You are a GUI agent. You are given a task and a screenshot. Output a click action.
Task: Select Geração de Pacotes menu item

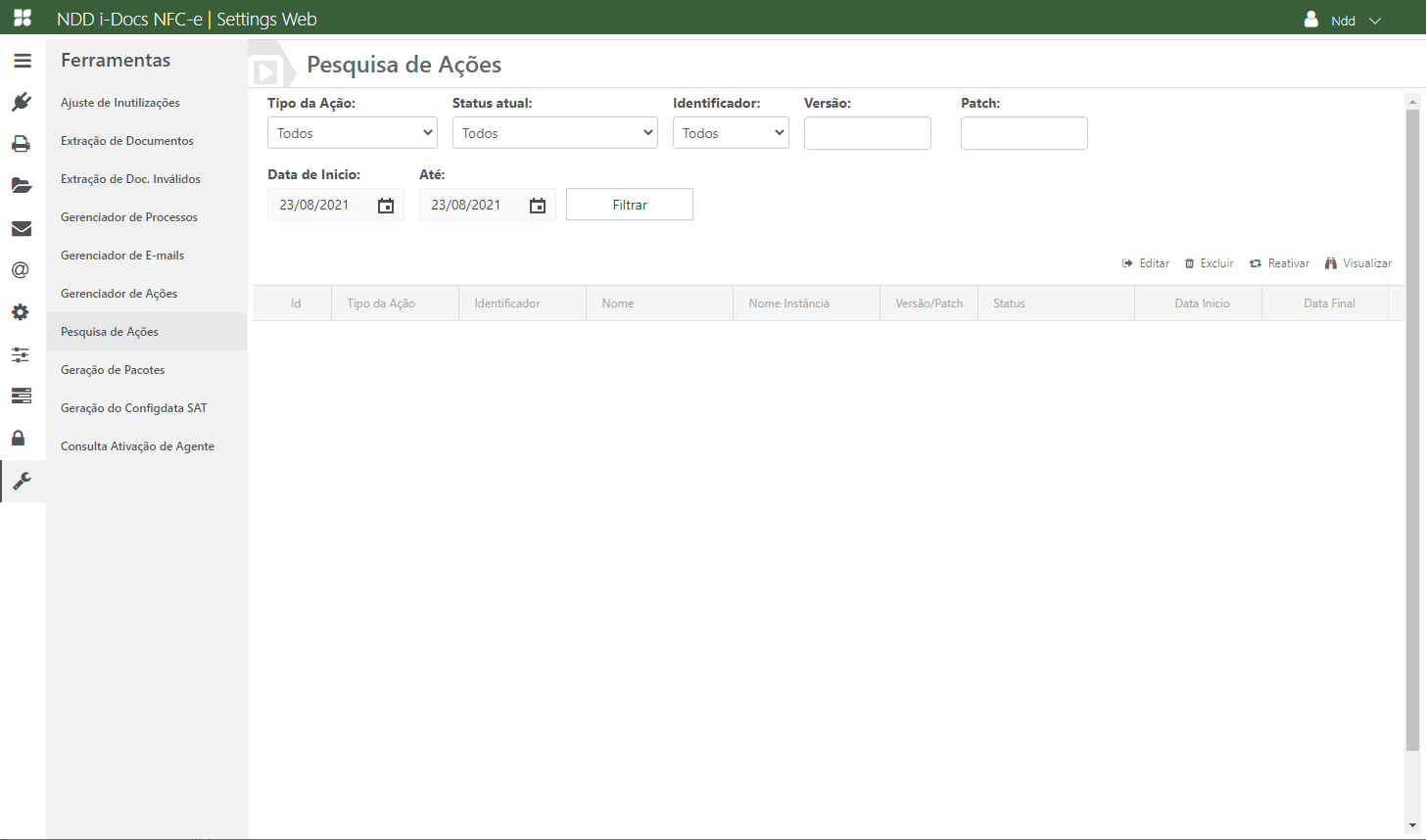(x=113, y=370)
